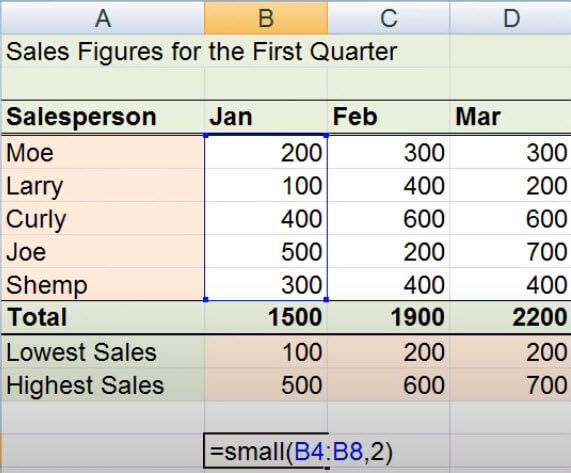The image size is (571, 473).
Task: Select column D header
Action: point(511,18)
